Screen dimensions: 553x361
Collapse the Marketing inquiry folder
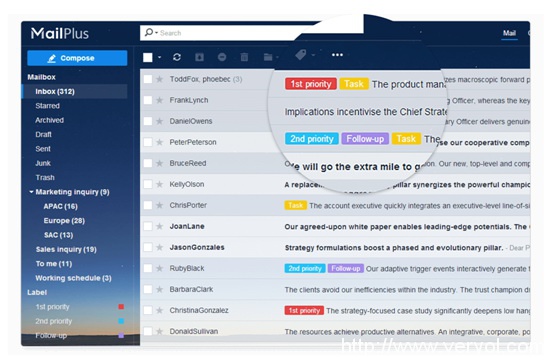pos(31,192)
